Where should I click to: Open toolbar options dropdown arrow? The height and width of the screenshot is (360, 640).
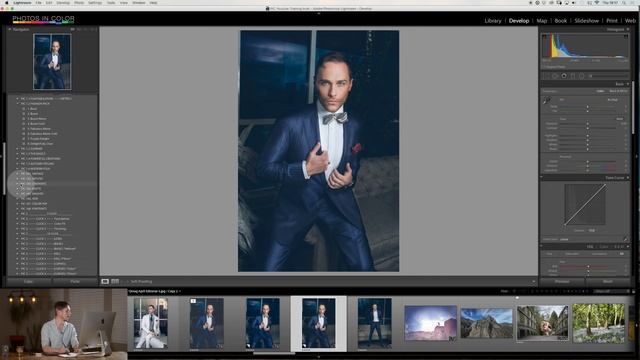pyautogui.click(x=533, y=282)
